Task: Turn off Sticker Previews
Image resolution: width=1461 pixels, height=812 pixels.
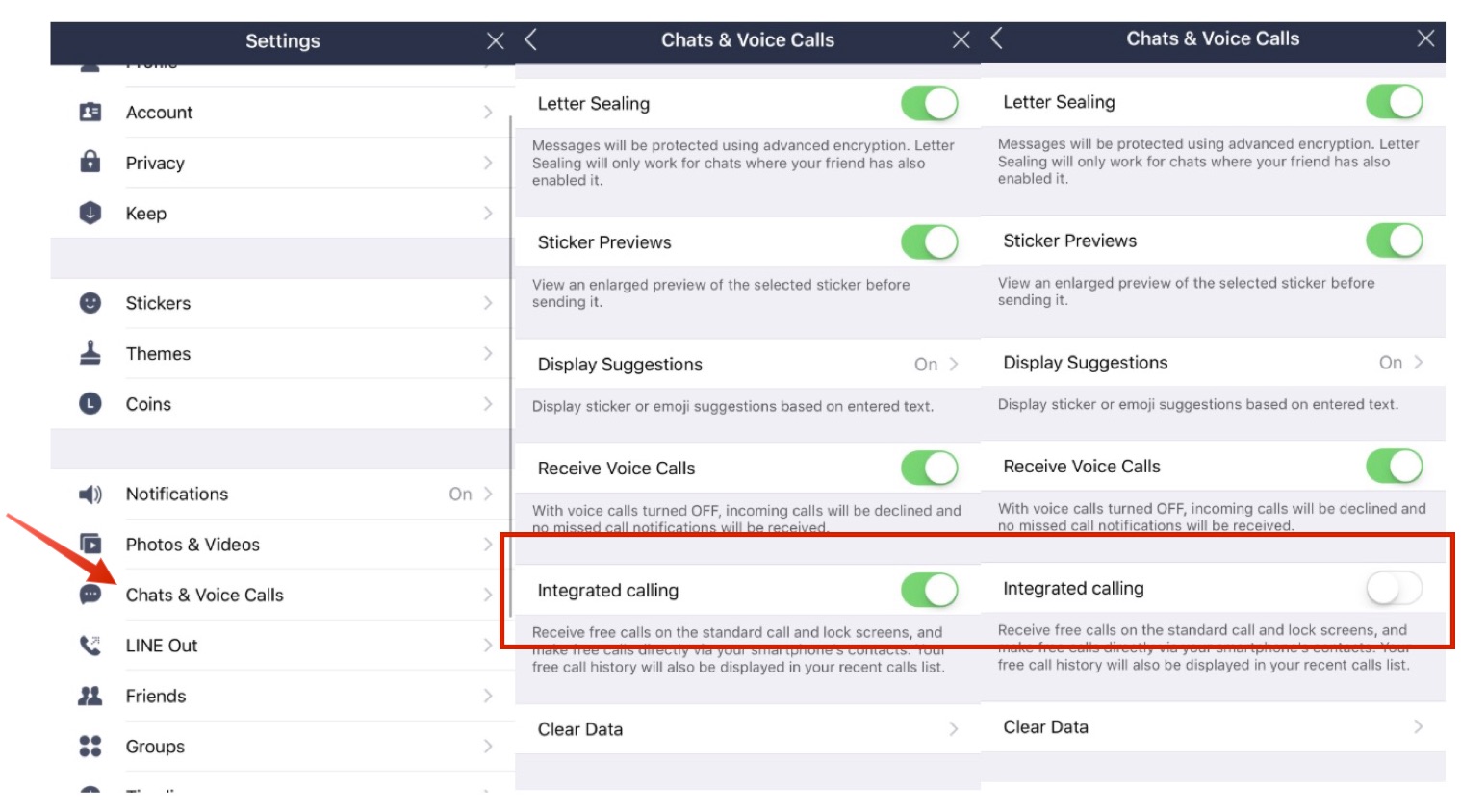Action: (x=927, y=241)
